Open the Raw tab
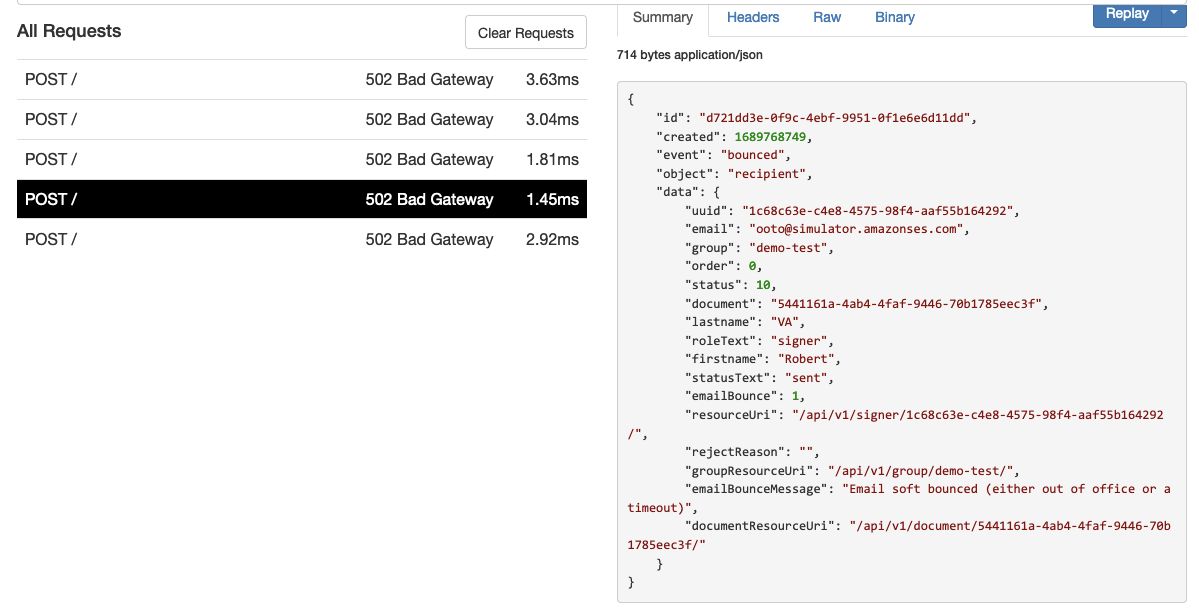 click(826, 17)
